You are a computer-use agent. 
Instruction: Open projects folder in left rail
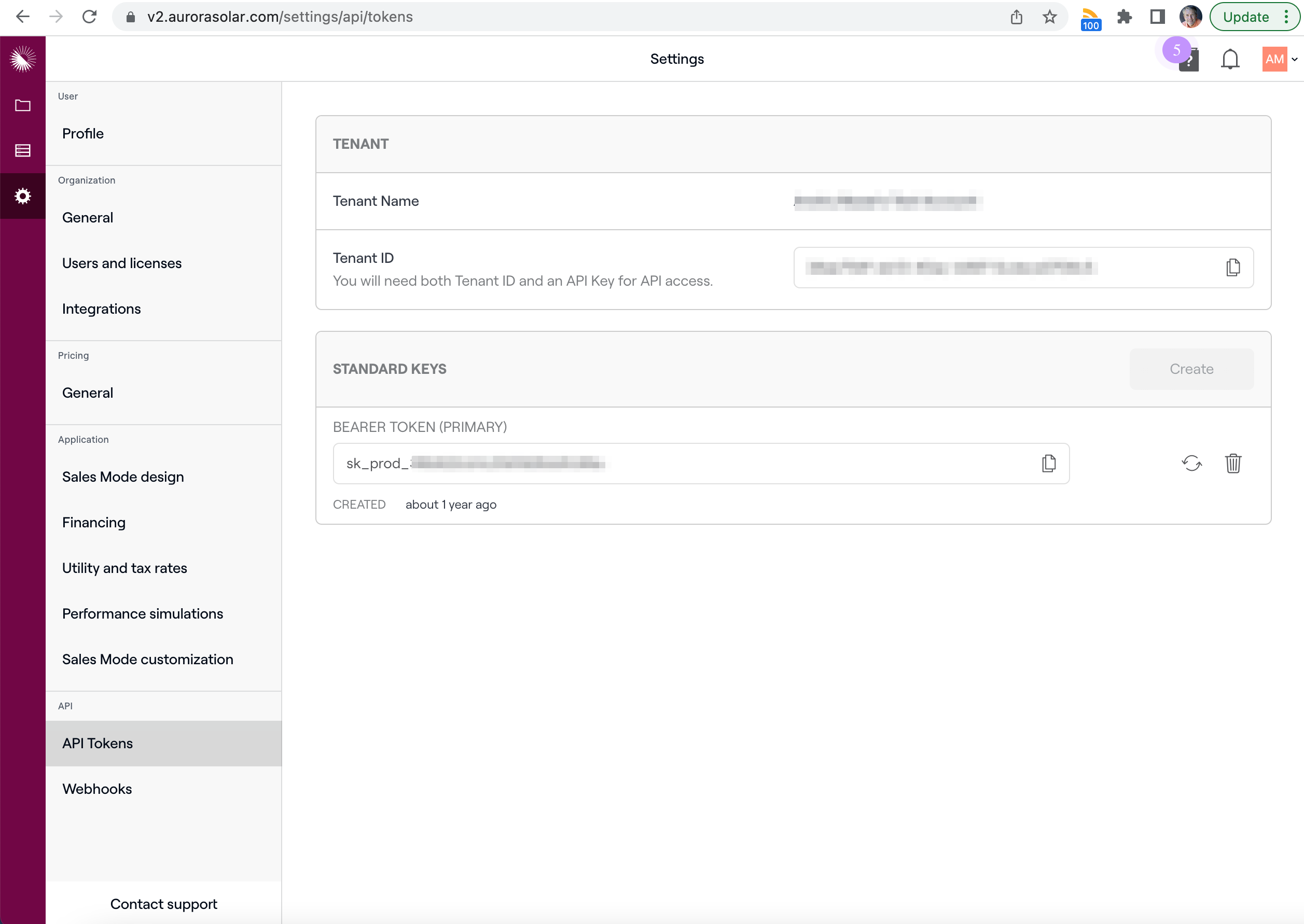pyautogui.click(x=23, y=105)
